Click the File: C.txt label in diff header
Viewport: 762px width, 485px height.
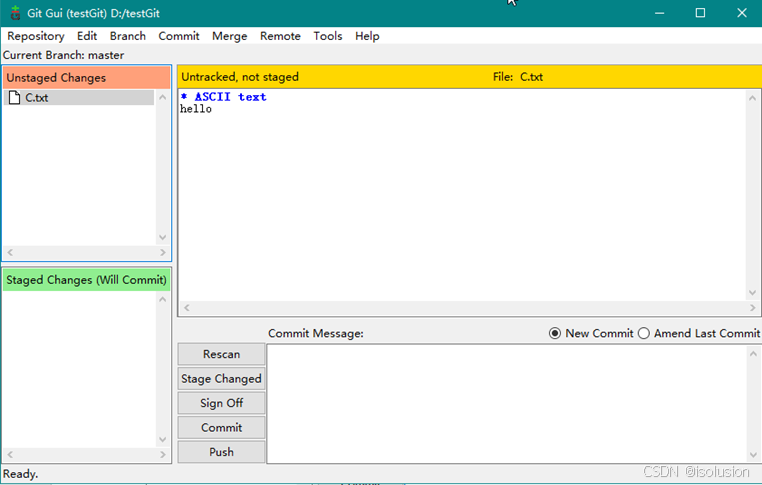(x=518, y=77)
